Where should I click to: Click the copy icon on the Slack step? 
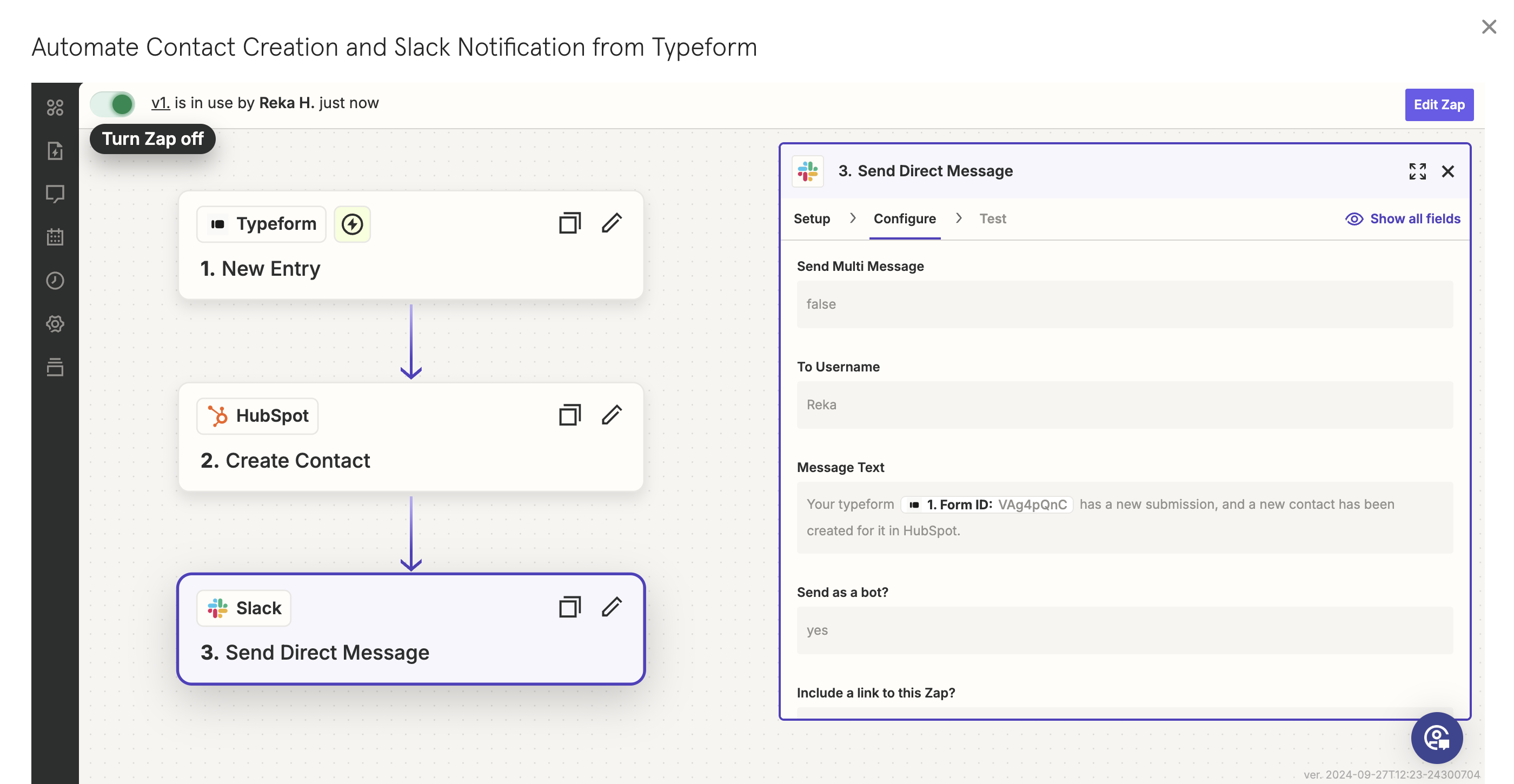[570, 607]
